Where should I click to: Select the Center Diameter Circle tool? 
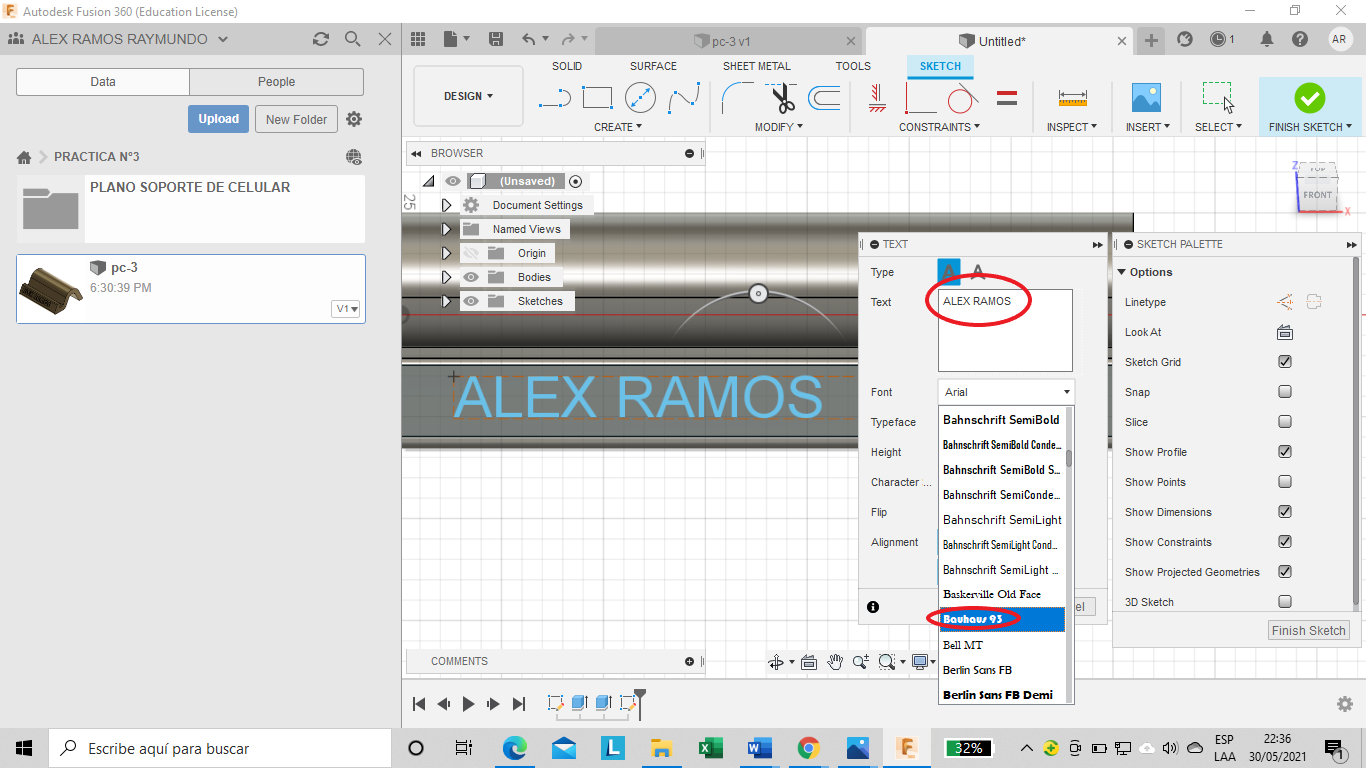click(x=640, y=97)
